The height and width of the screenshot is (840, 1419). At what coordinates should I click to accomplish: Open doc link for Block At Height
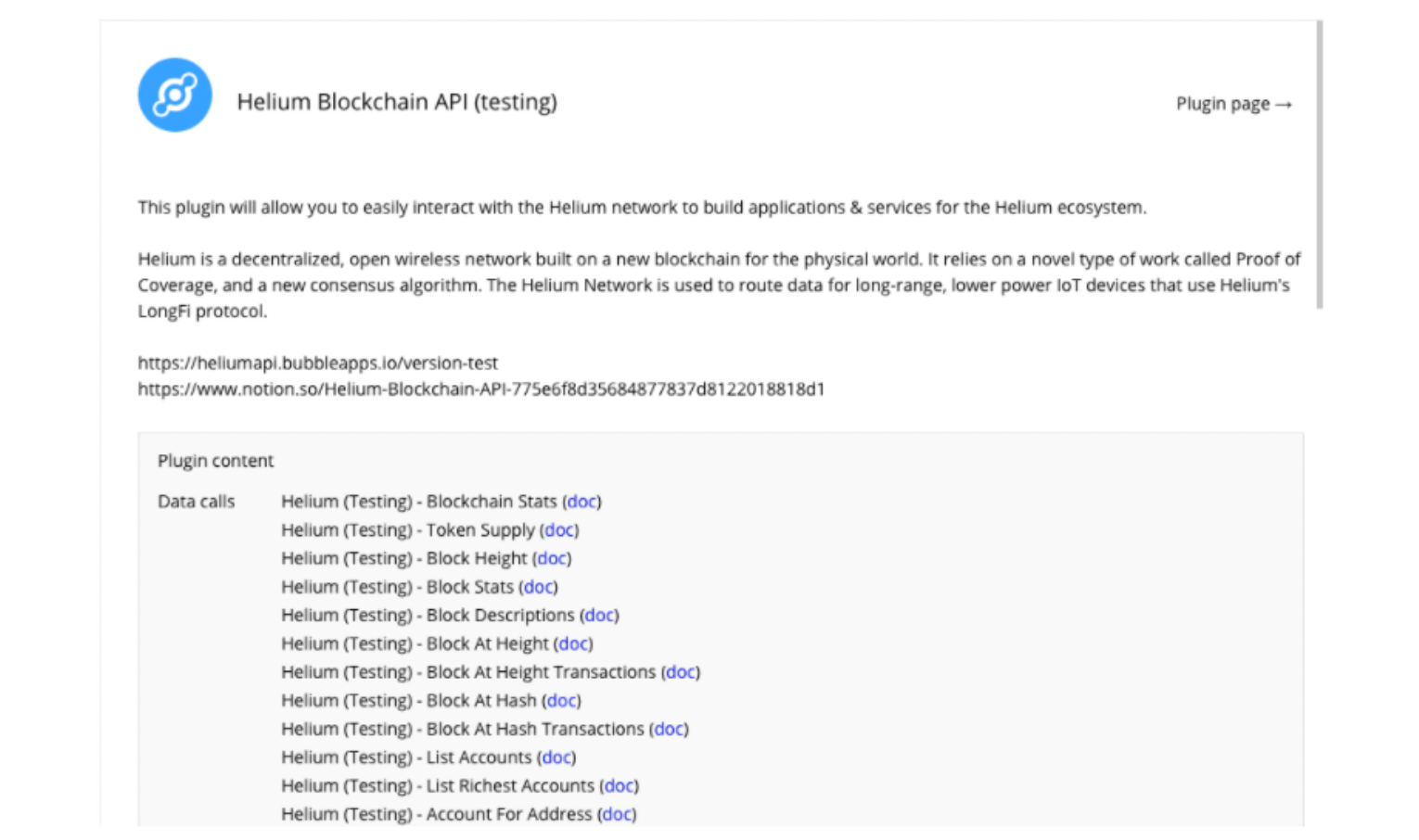tap(573, 643)
